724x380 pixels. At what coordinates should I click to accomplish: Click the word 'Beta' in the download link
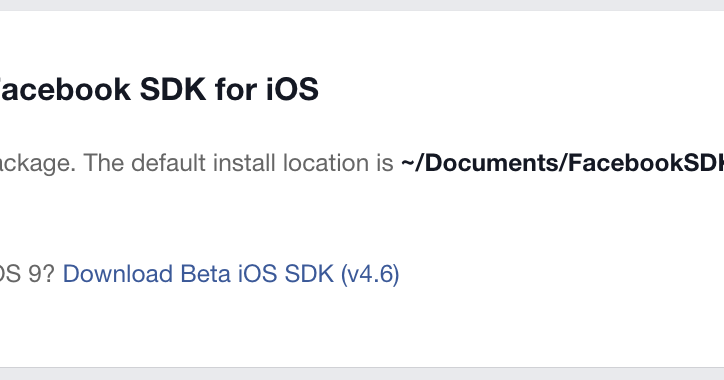click(x=206, y=274)
